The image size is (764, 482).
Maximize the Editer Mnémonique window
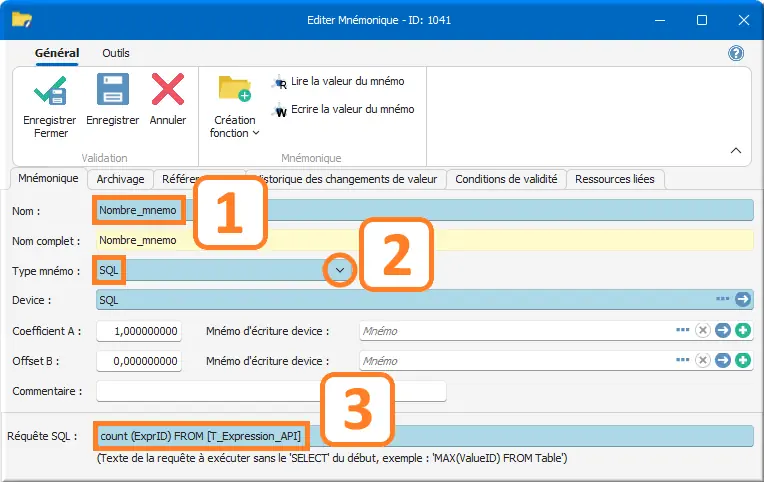point(702,20)
